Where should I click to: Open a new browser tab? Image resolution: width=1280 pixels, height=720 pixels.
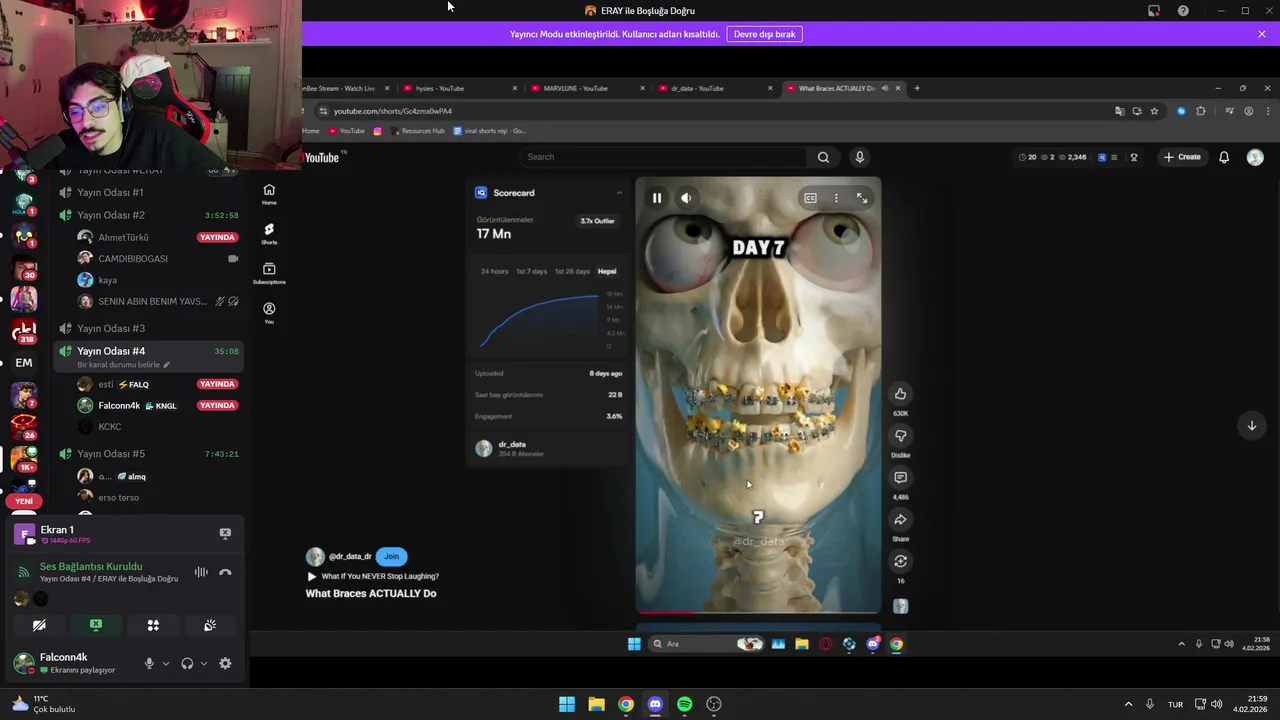coord(917,88)
